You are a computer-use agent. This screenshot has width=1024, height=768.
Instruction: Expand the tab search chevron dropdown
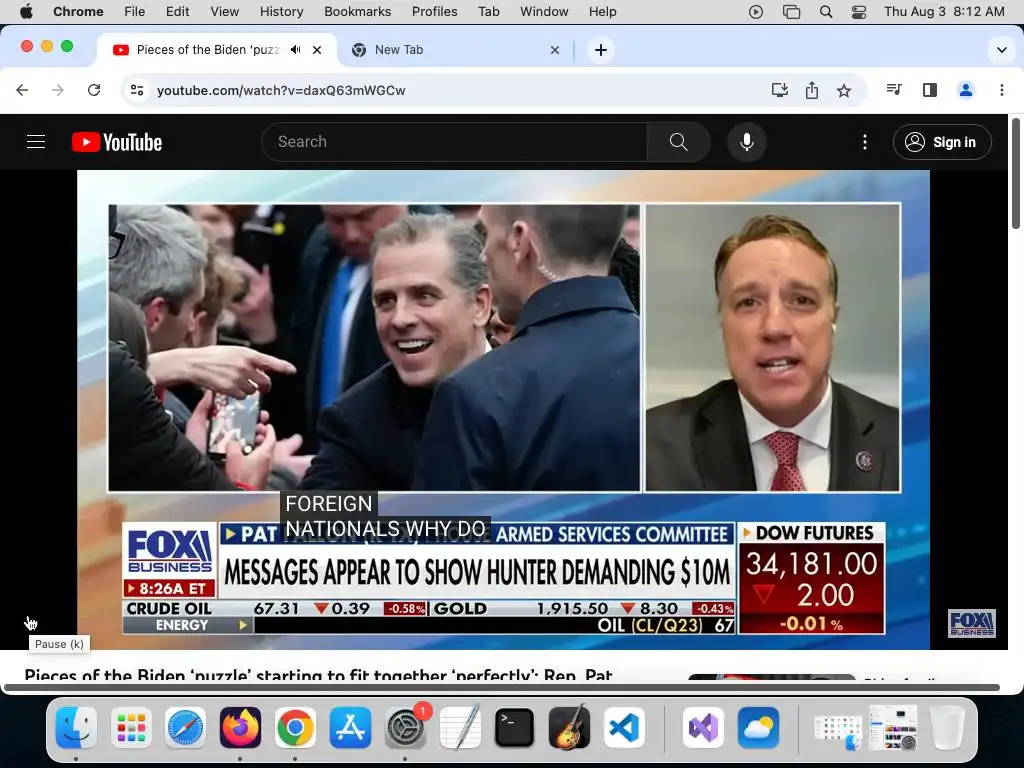point(1002,50)
